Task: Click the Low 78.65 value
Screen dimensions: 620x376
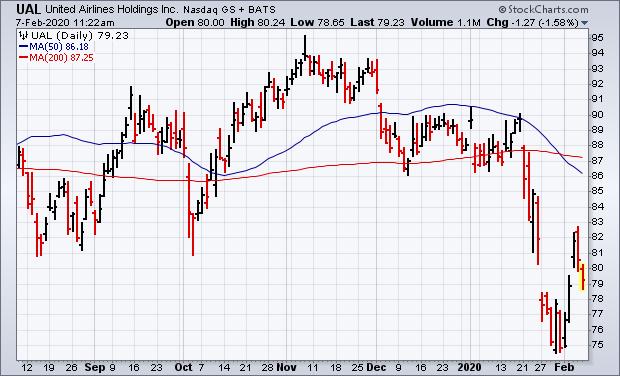Action: point(317,23)
